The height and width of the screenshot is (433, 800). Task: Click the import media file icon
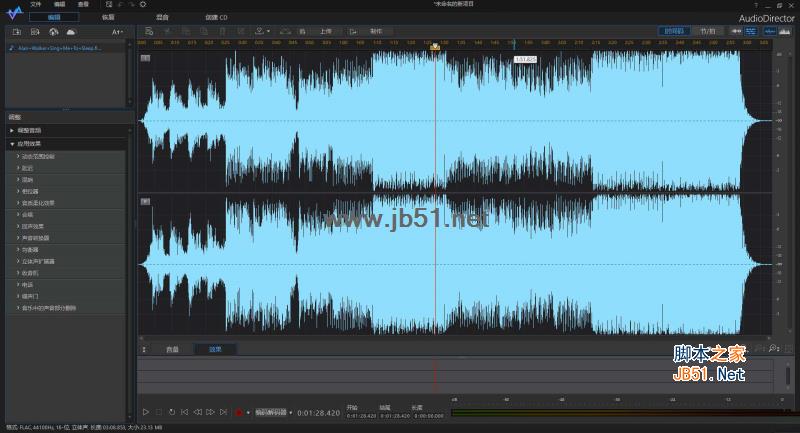pyautogui.click(x=16, y=32)
